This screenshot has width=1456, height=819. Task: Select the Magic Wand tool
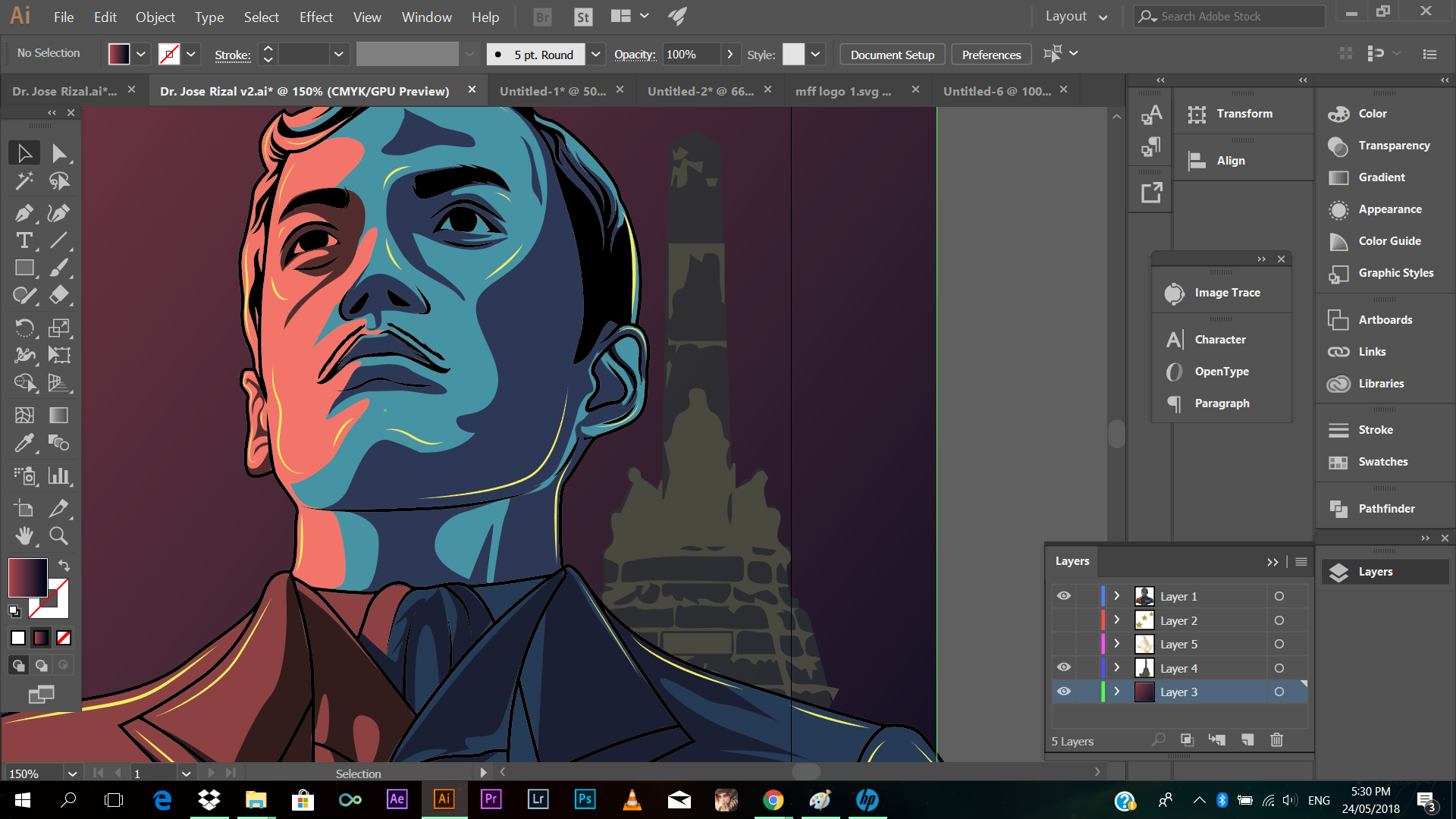pos(24,181)
